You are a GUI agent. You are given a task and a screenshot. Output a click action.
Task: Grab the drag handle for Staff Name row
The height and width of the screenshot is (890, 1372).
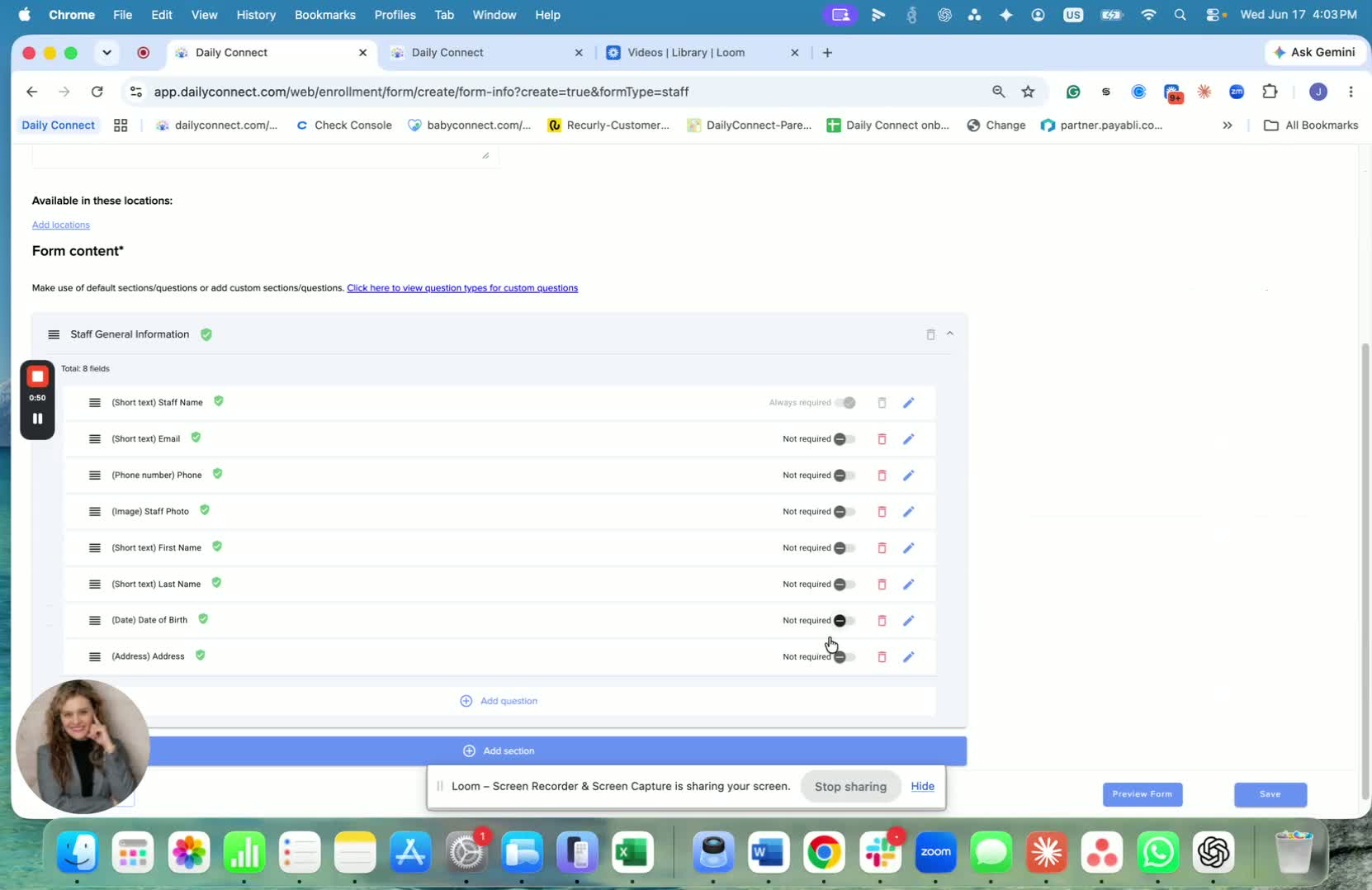[x=95, y=403]
